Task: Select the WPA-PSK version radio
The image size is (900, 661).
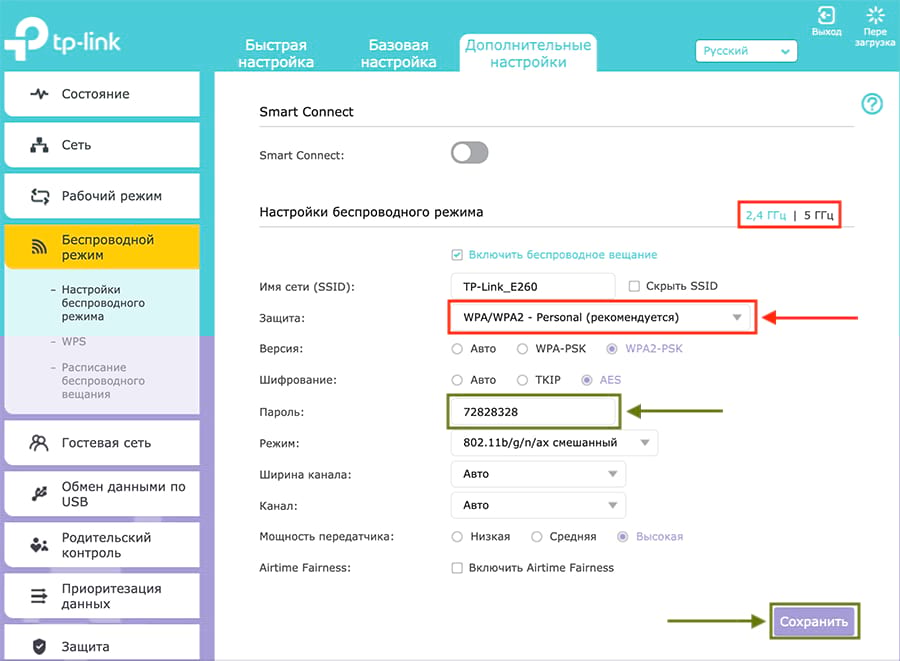Action: [x=522, y=349]
